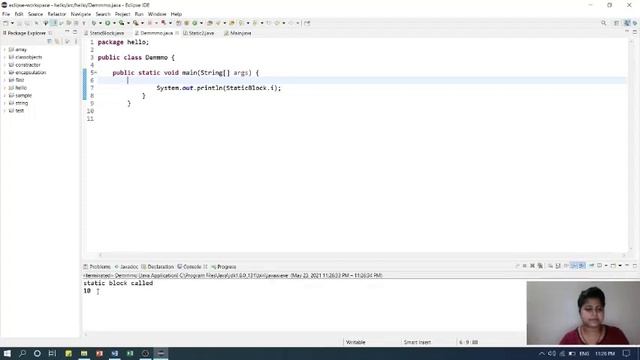Click Writable status bar entry

point(356,342)
